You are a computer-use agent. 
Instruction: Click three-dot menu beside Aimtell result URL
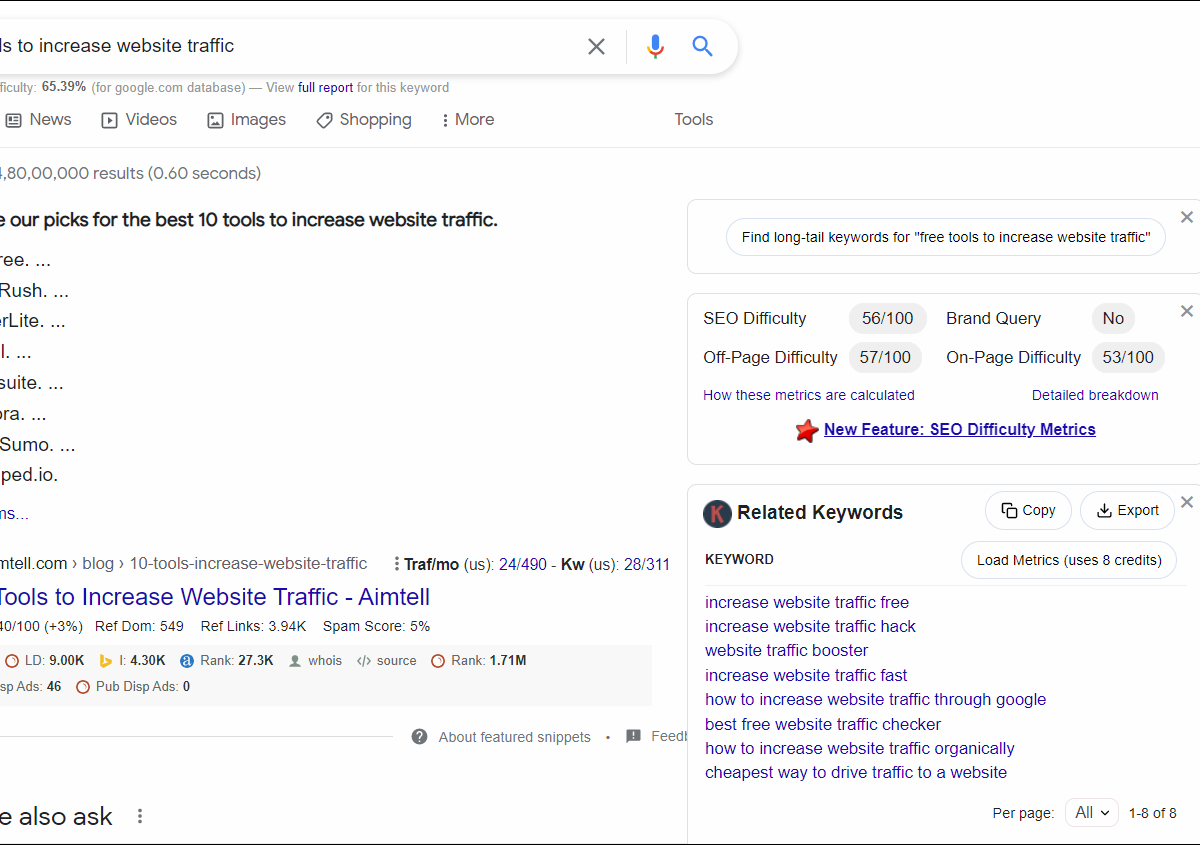pyautogui.click(x=397, y=564)
